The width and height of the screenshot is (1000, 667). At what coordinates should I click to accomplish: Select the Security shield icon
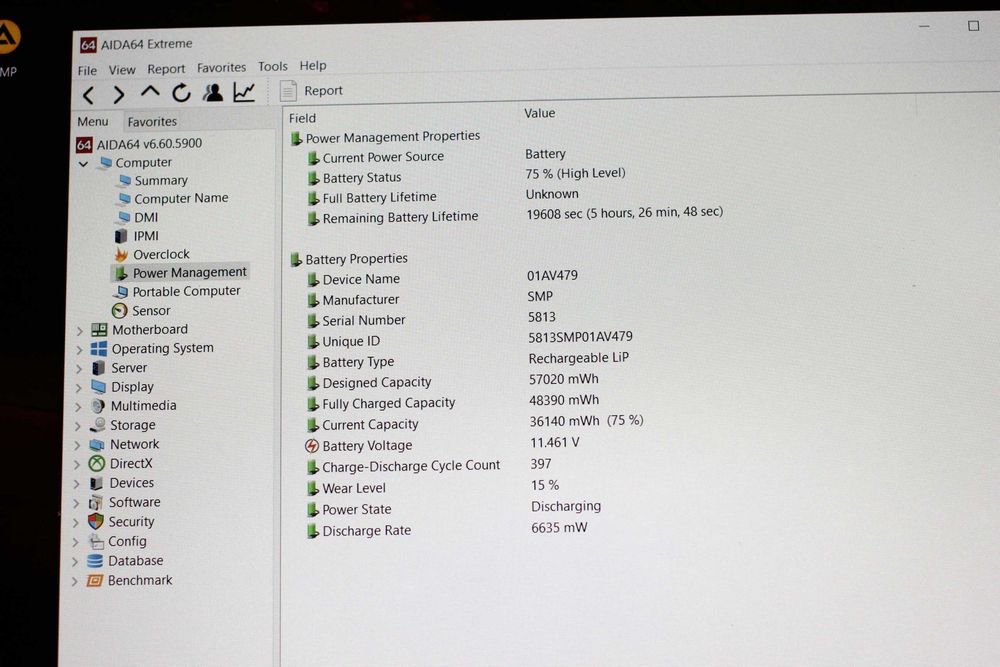(96, 522)
